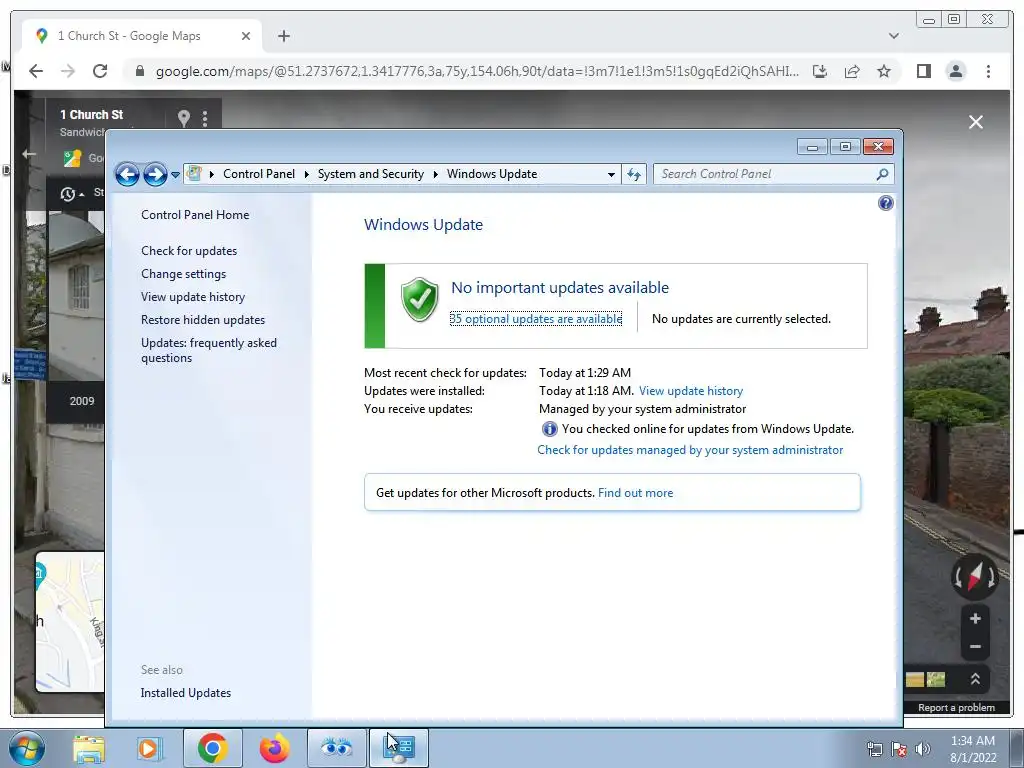The height and width of the screenshot is (768, 1024).
Task: Open the Street View panel three-dot menu
Action: 205,118
